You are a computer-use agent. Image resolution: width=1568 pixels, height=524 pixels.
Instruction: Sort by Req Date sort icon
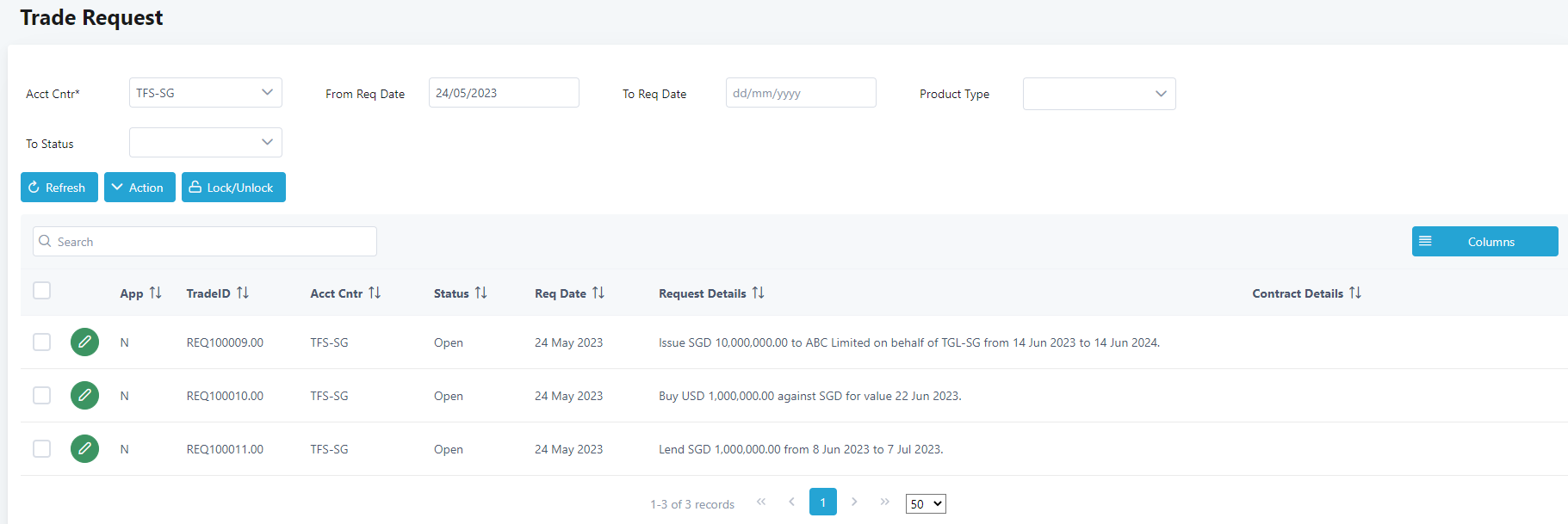coord(598,293)
